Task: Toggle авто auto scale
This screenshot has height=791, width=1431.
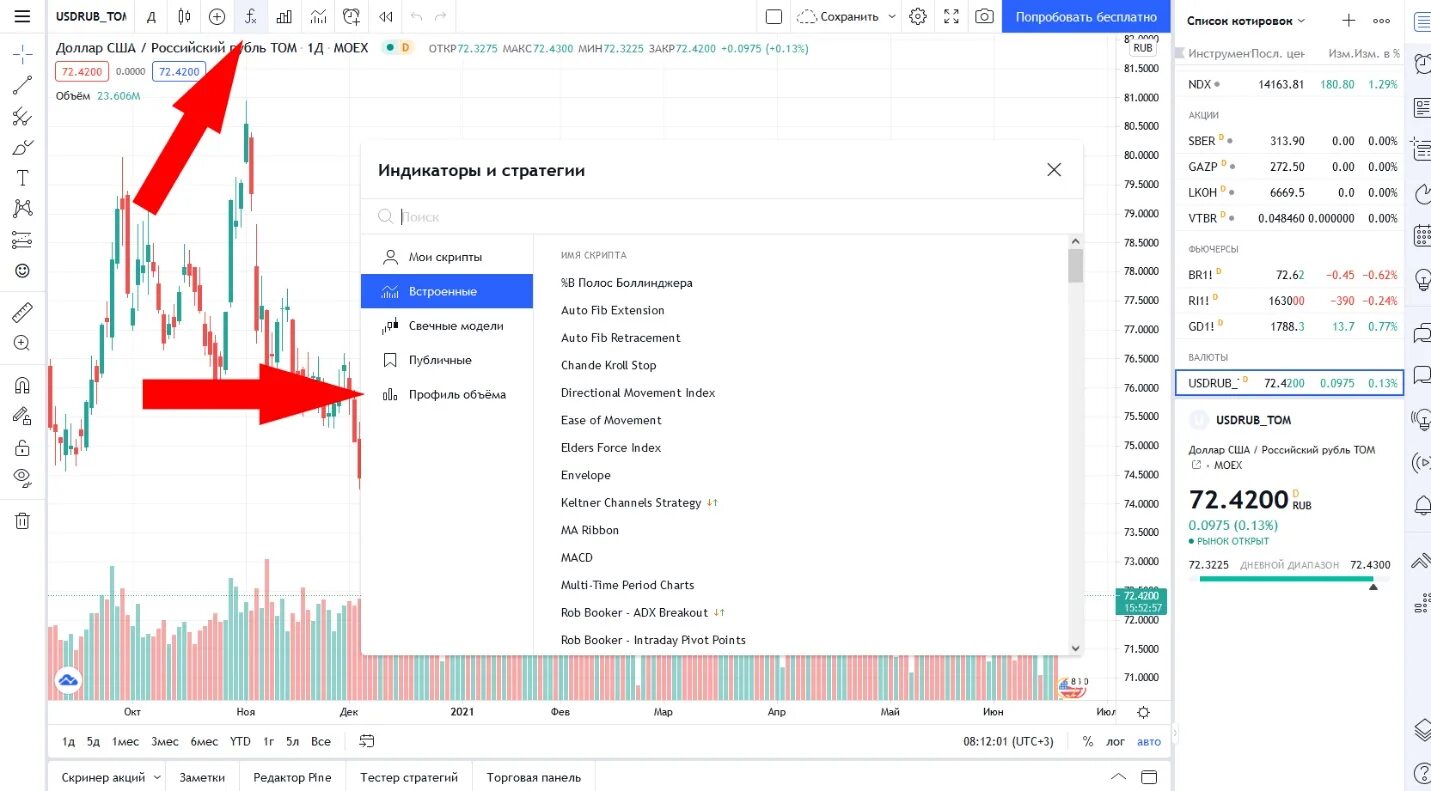Action: (x=1149, y=741)
